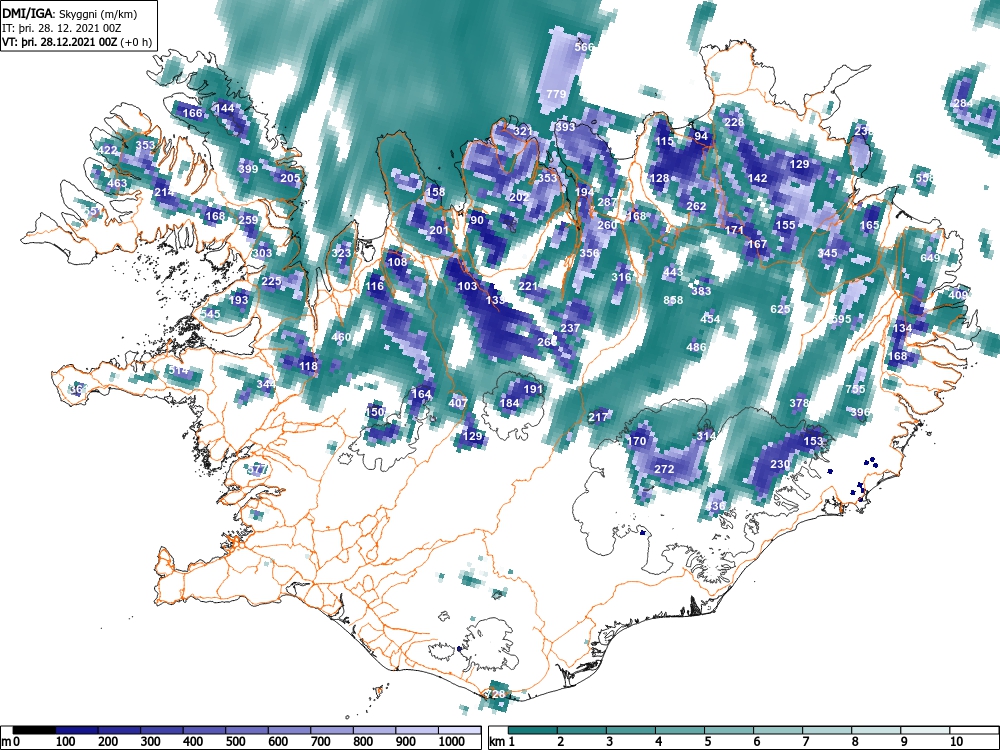Click the map value 144
The height and width of the screenshot is (750, 1000).
tap(224, 108)
